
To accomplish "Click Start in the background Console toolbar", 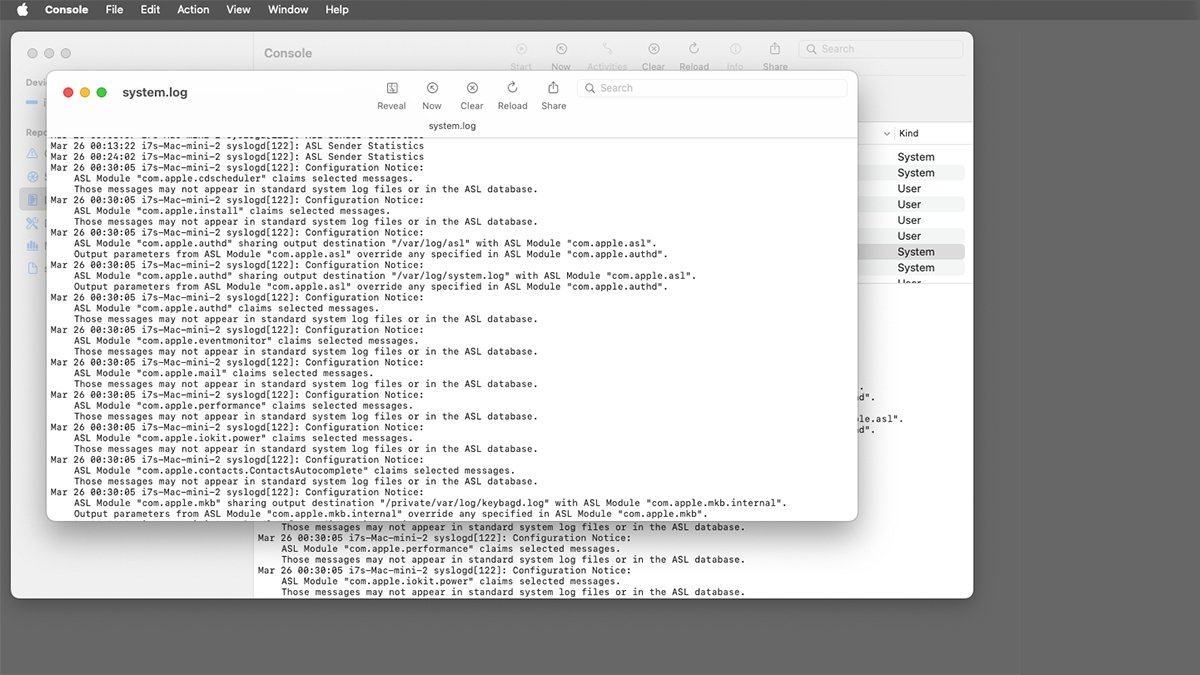I will 521,49.
